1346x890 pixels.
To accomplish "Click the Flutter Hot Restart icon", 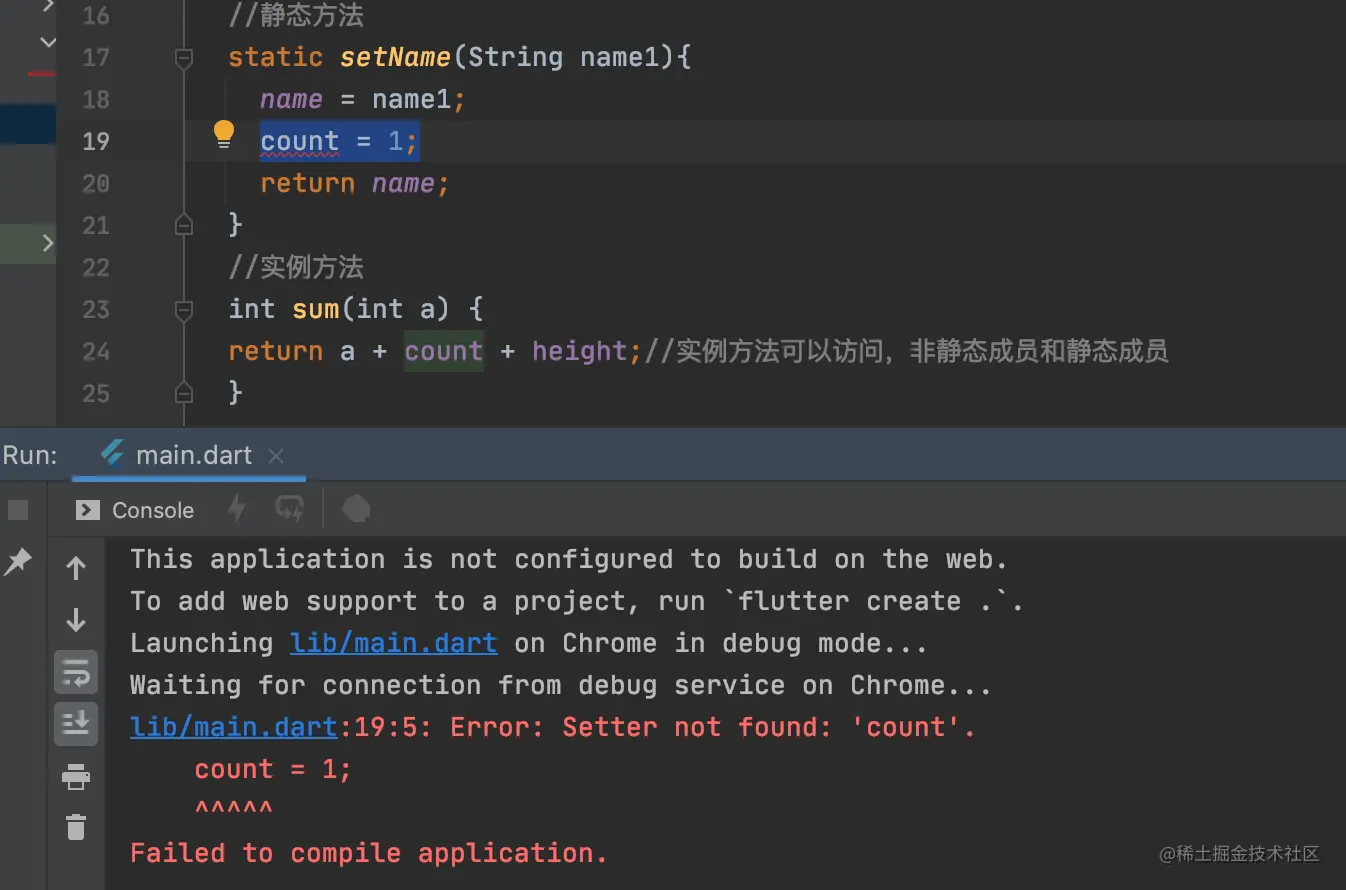I will (290, 509).
